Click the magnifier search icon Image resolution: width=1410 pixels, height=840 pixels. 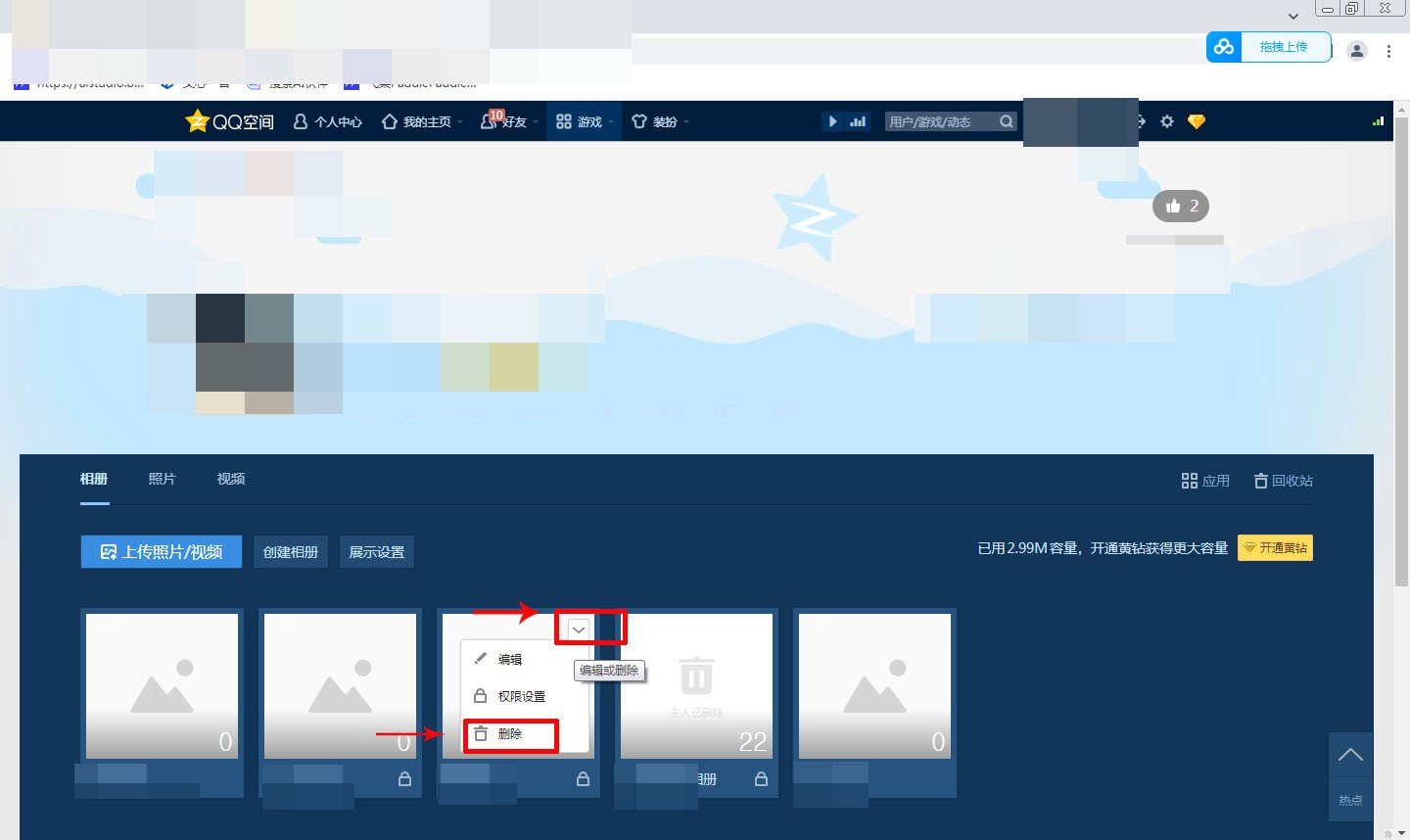[1006, 120]
